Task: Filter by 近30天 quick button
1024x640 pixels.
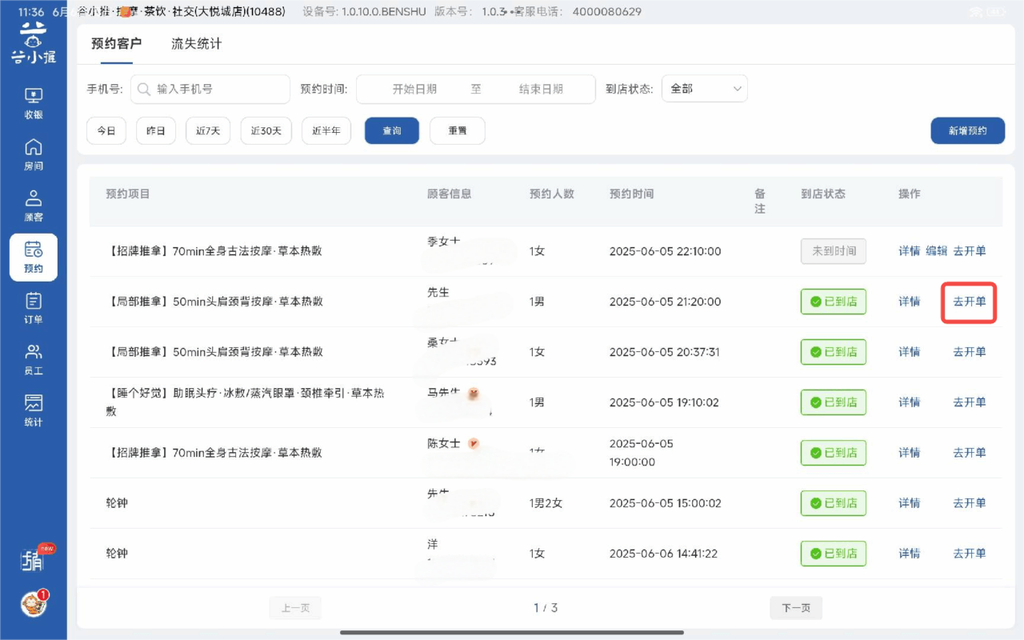Action: pos(266,131)
